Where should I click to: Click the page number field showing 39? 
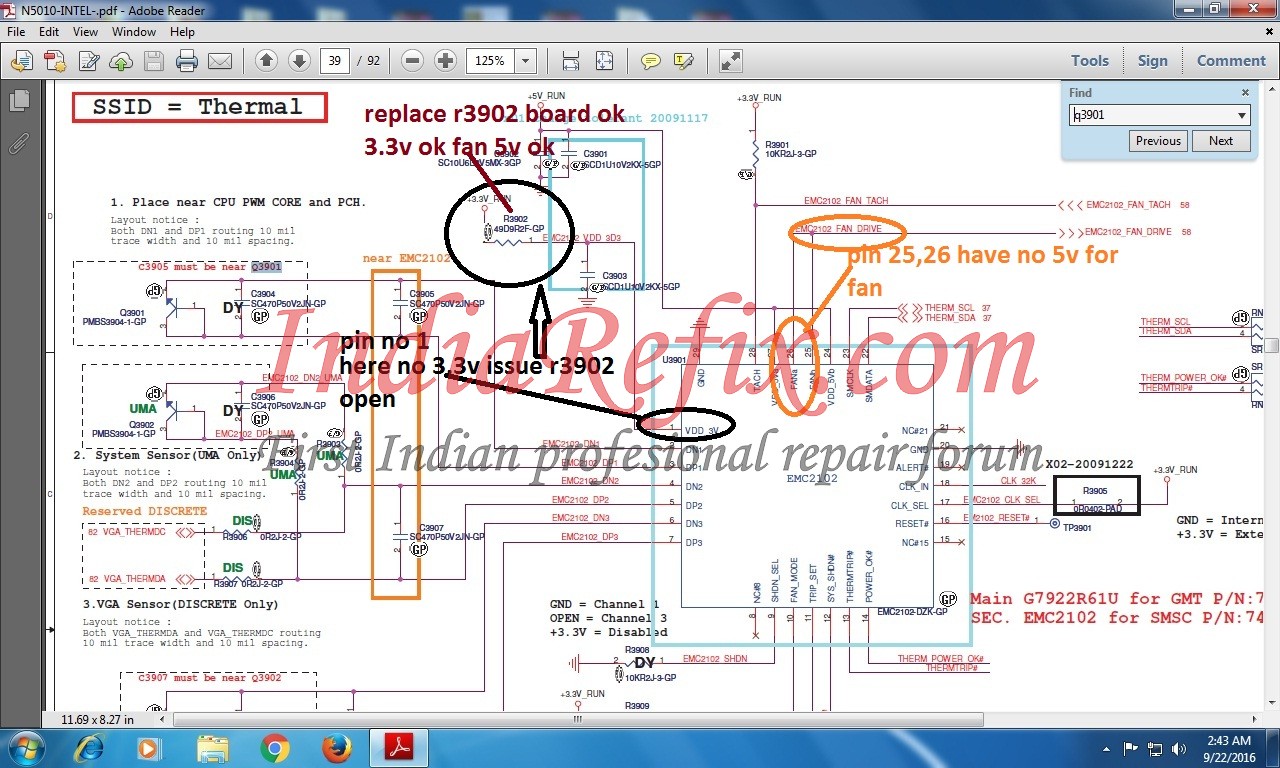coord(334,61)
